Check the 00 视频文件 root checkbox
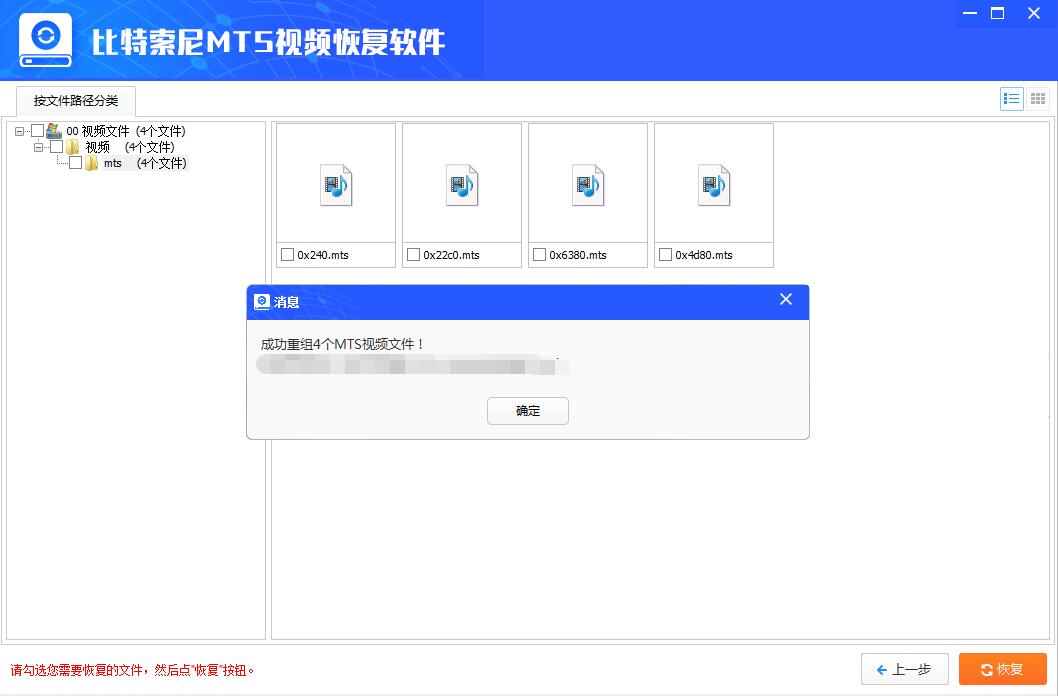 [38, 131]
